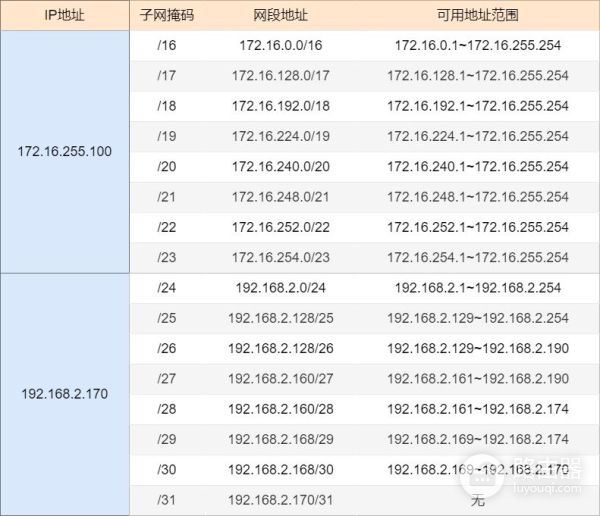This screenshot has width=600, height=516.
Task: Select network address 172.16.128.0/17
Action: click(281, 75)
